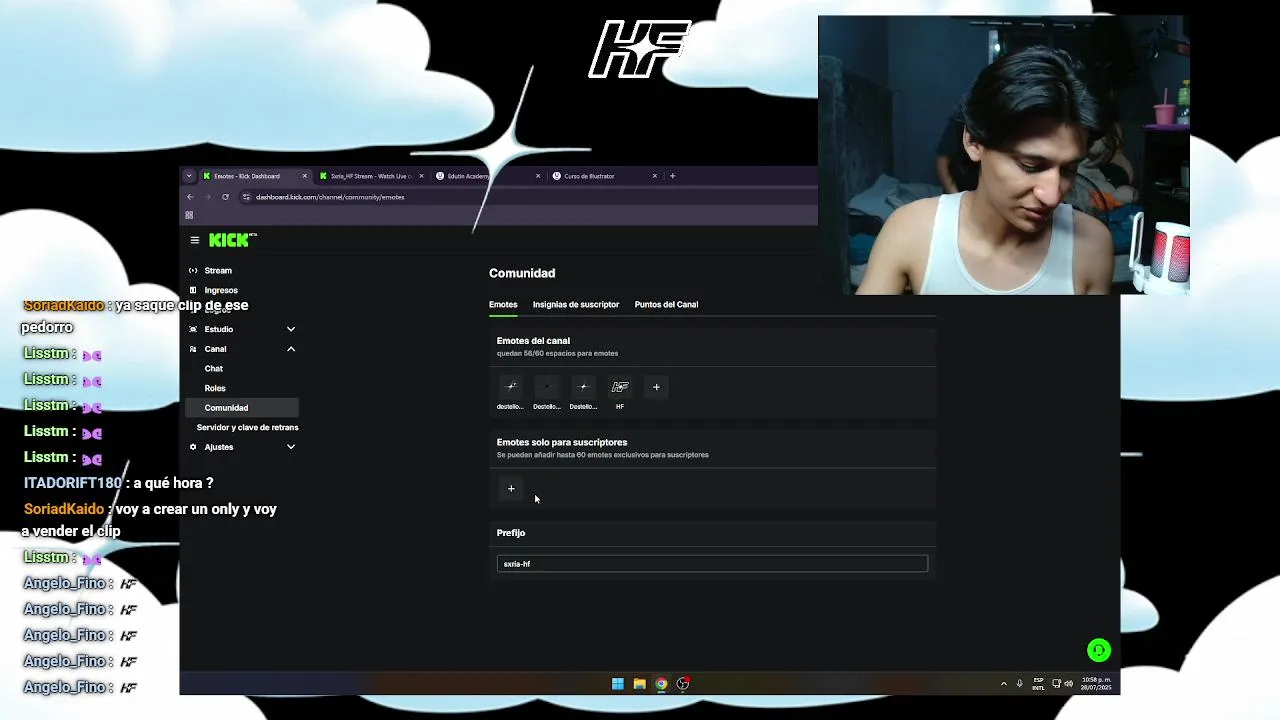Click the Chrome taskbar icon
1280x720 pixels.
click(661, 684)
